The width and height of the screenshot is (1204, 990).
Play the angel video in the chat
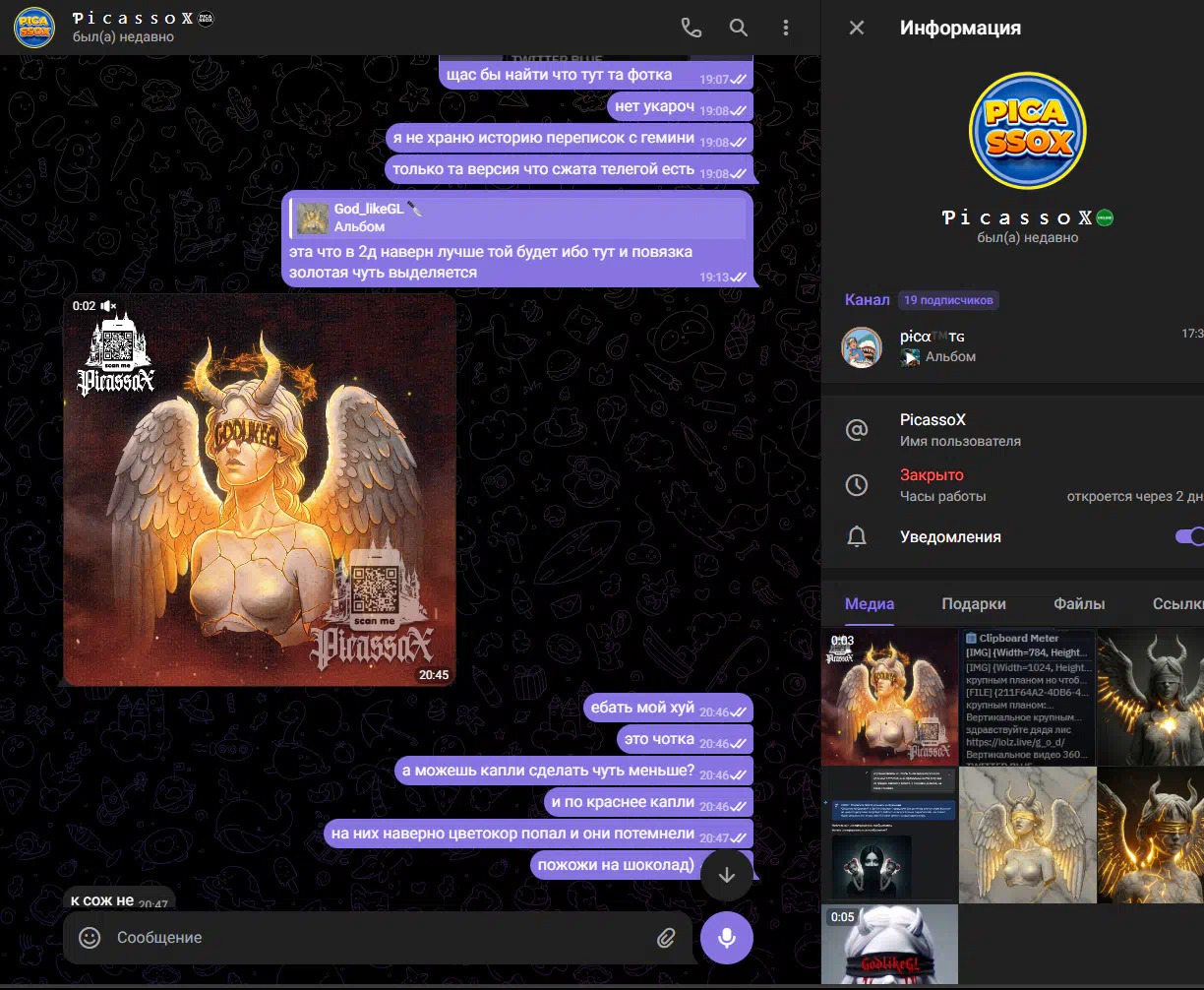(260, 490)
